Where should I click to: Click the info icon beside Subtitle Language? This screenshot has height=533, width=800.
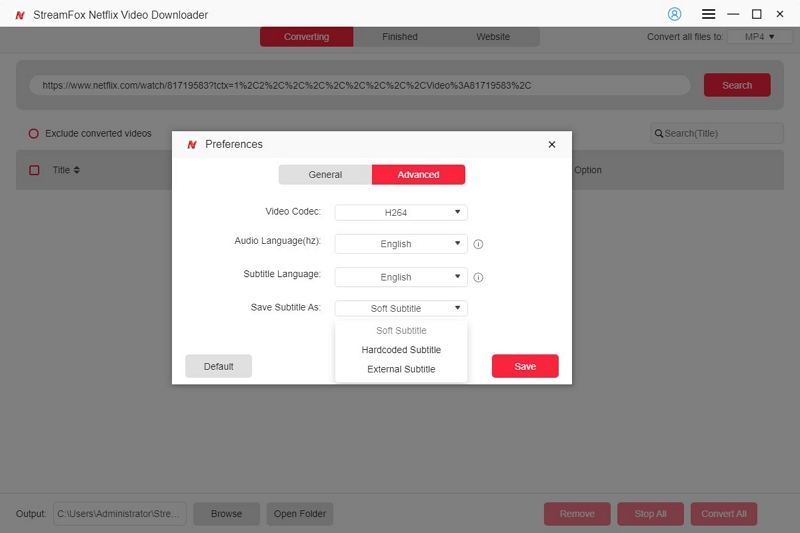tap(478, 277)
